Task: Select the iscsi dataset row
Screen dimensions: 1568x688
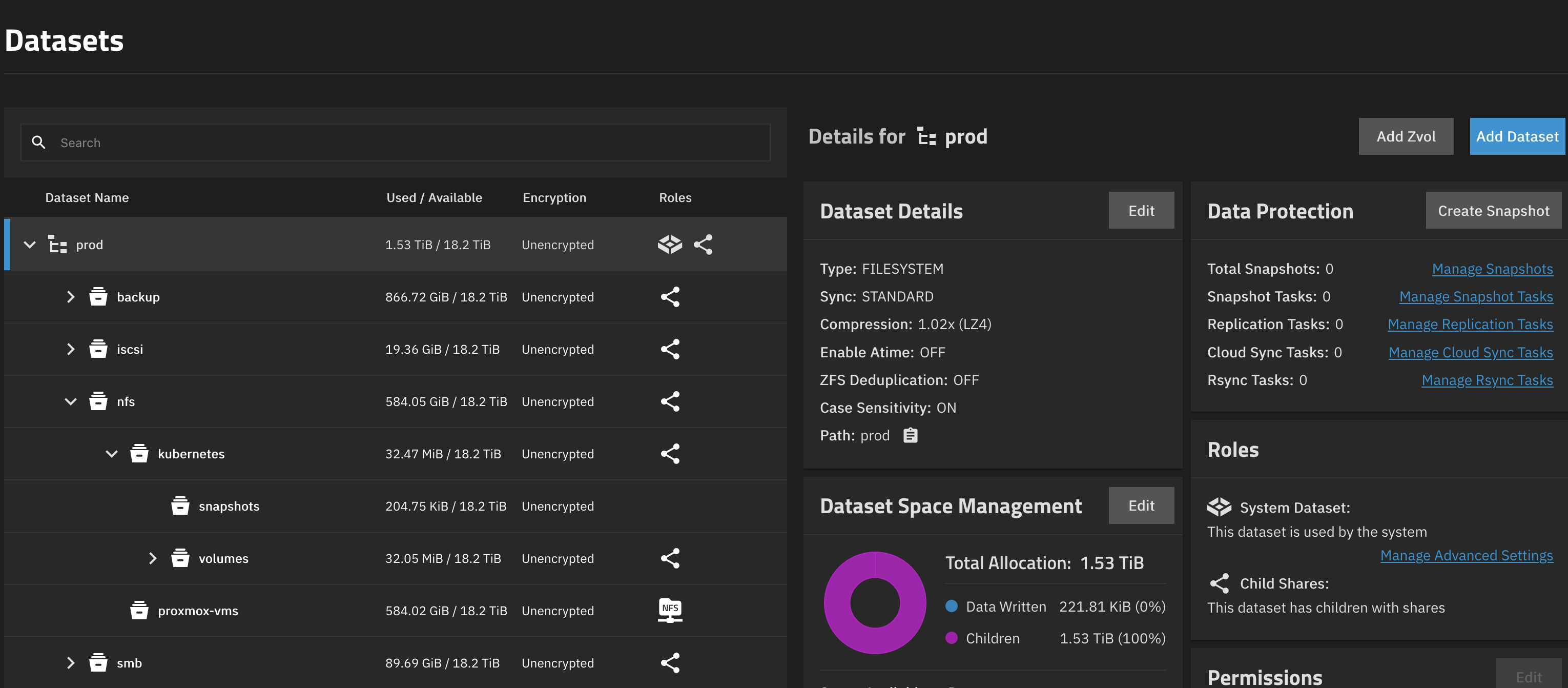Action: [x=130, y=349]
